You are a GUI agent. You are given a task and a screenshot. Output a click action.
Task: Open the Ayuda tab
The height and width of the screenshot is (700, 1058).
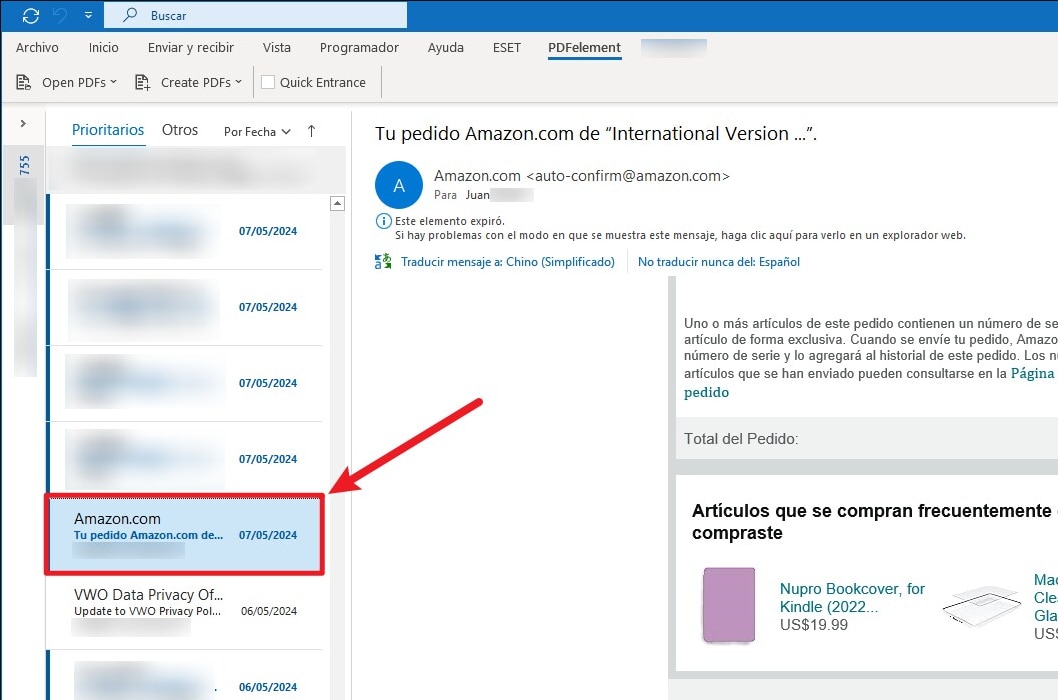pyautogui.click(x=445, y=47)
